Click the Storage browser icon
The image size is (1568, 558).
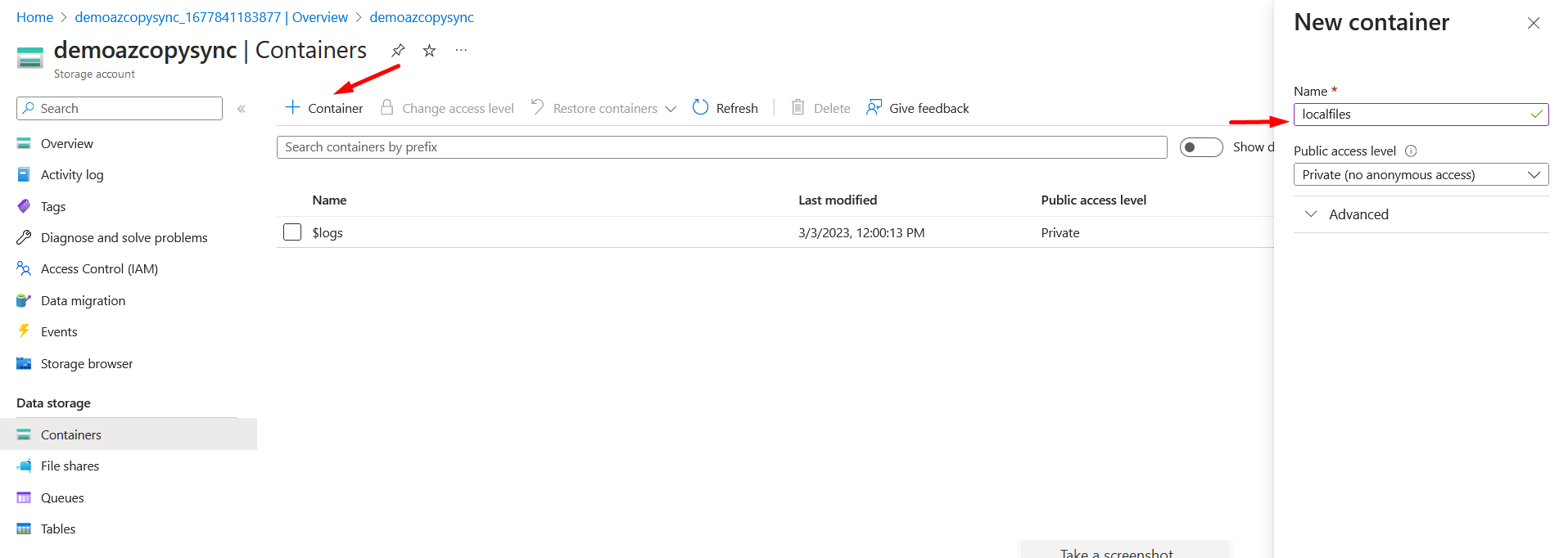click(24, 363)
